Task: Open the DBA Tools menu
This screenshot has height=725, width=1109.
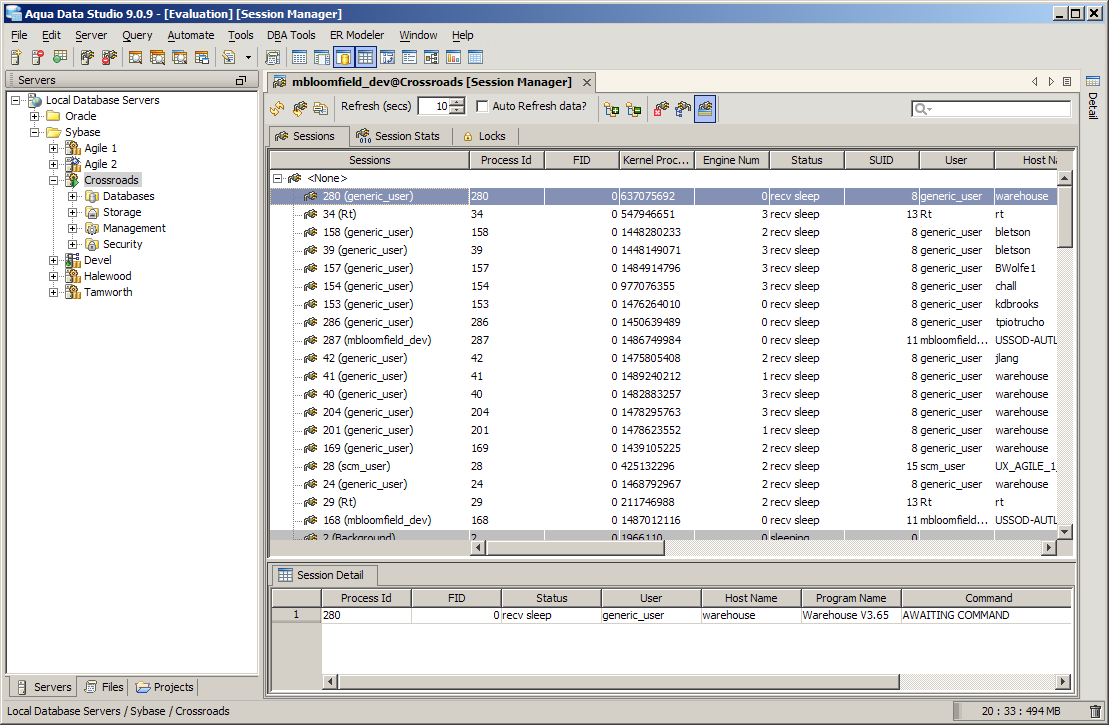Action: (x=291, y=35)
